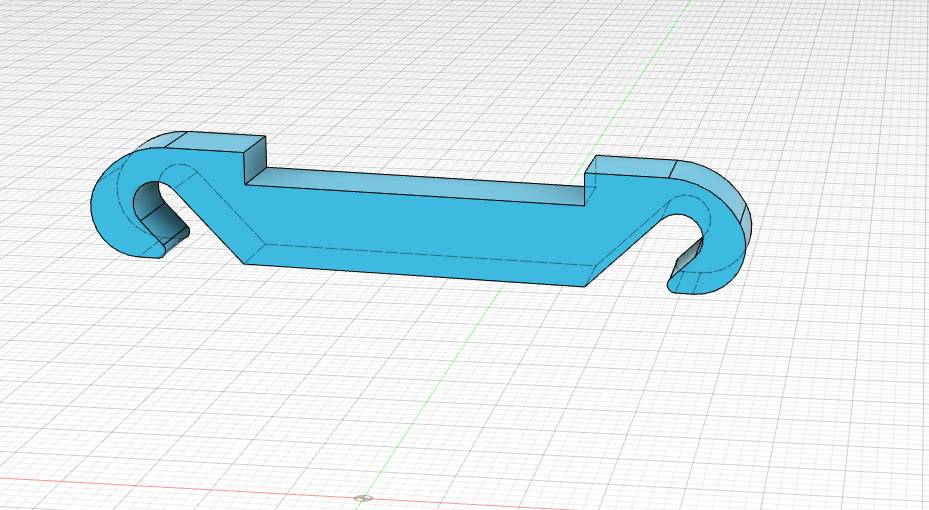Screen dimensions: 929x510
Task: Select the vertical step face beside the left block
Action: pyautogui.click(x=255, y=161)
